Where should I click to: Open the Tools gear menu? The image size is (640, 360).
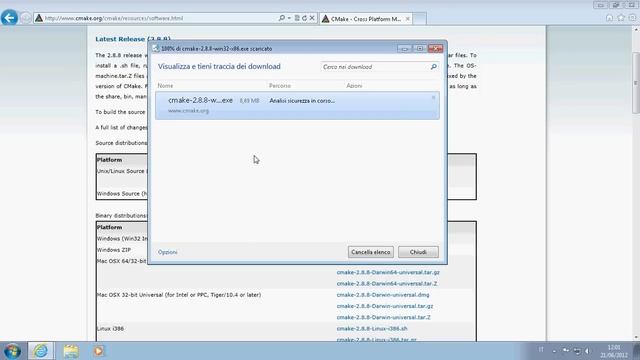click(632, 18)
